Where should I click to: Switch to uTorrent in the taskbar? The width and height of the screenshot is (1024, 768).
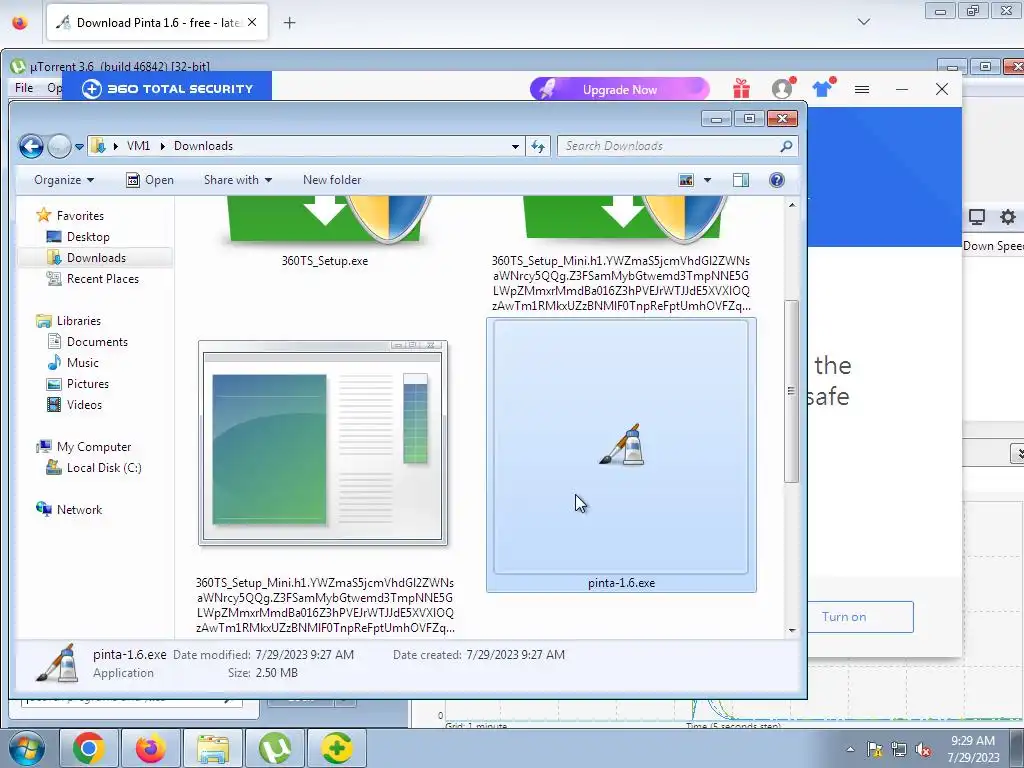pos(275,748)
